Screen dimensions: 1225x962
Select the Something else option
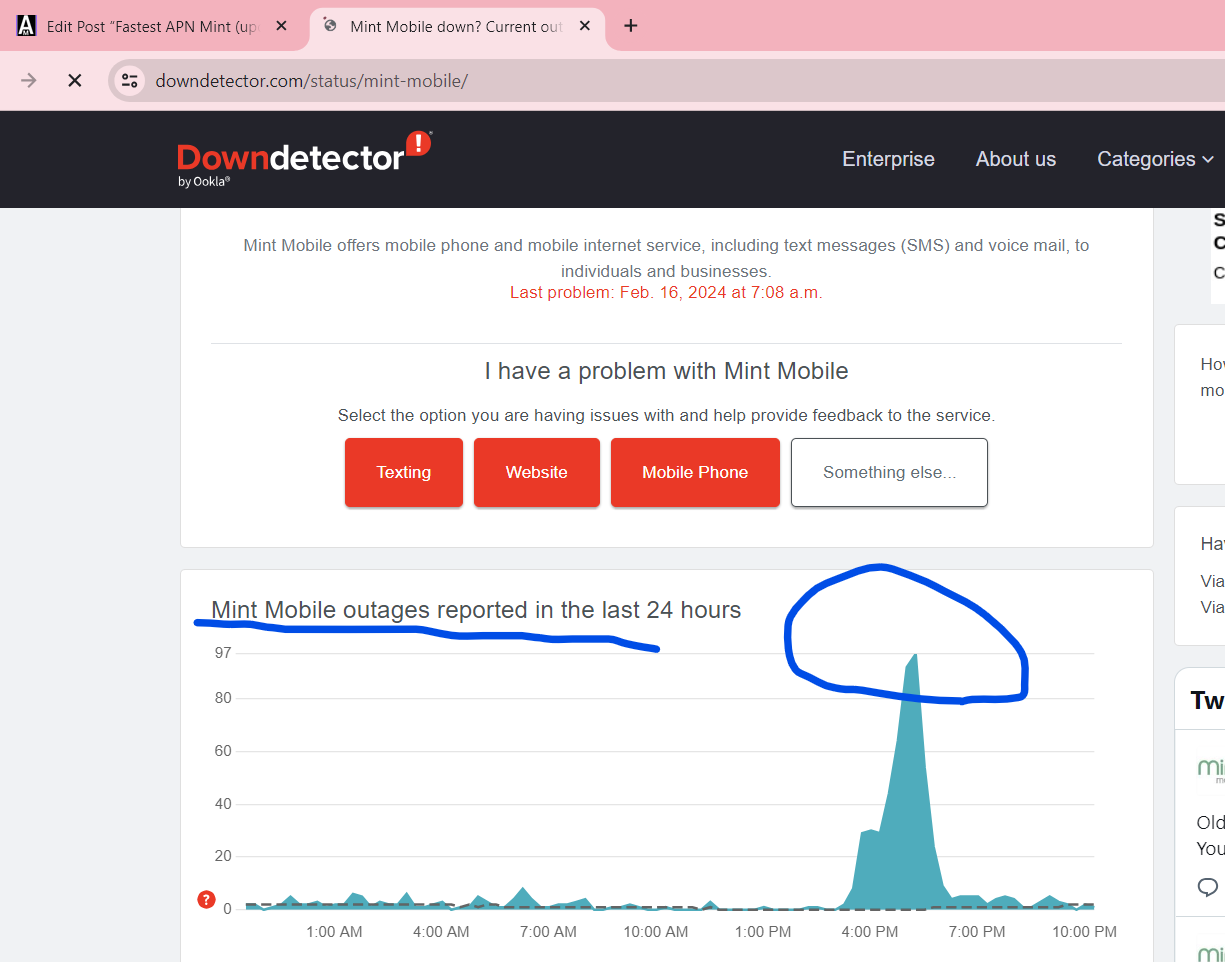(x=889, y=472)
